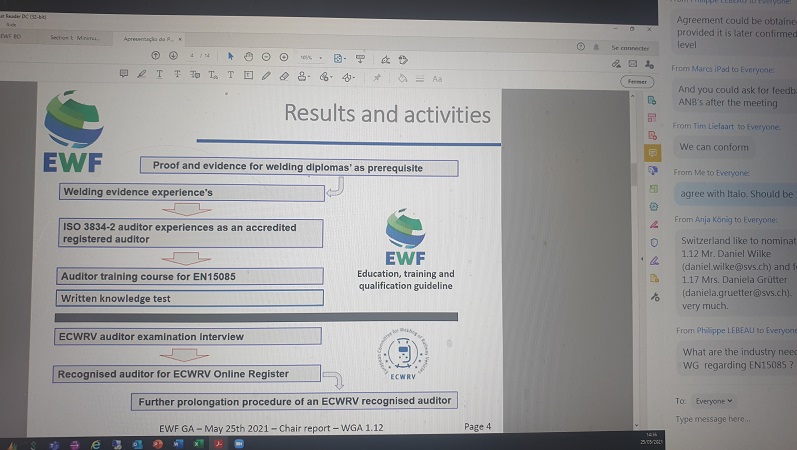797x450 pixels.
Task: Go to the previous page with the up arrow
Action: (x=156, y=55)
